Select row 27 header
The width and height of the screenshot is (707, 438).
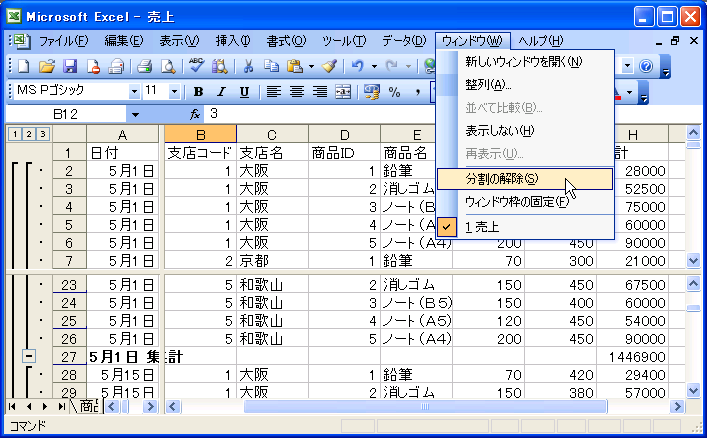(69, 356)
